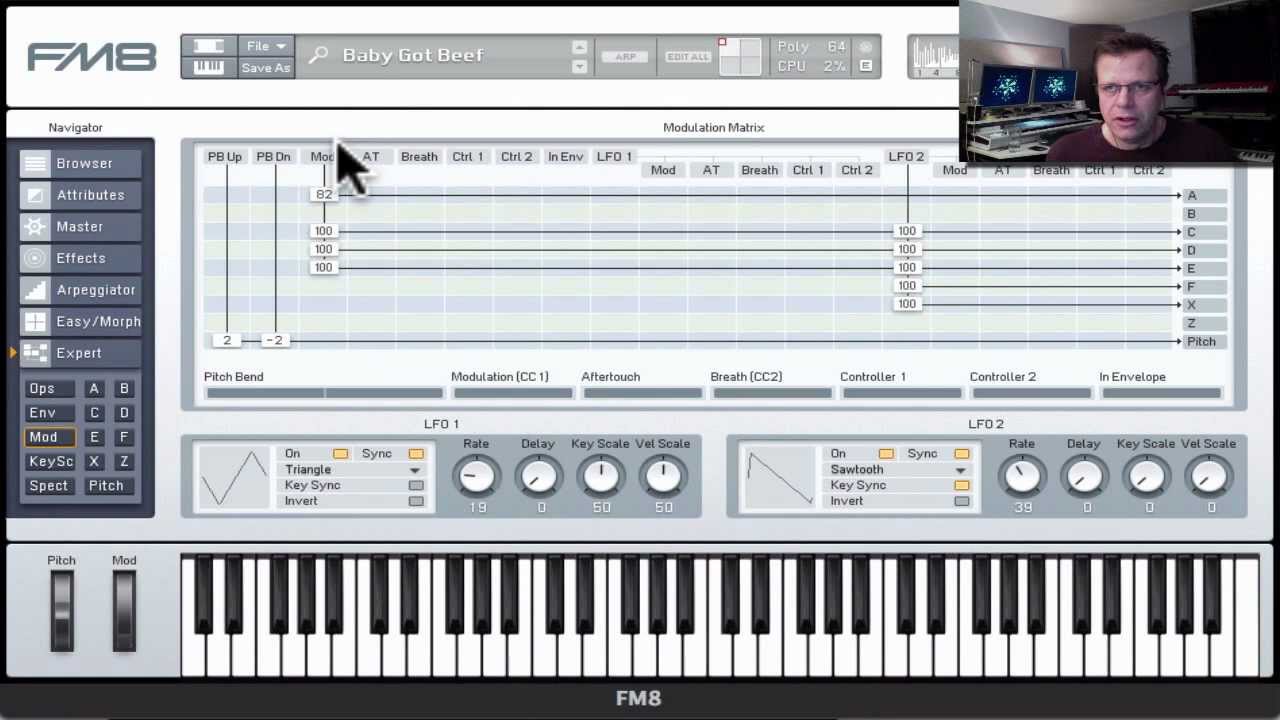Viewport: 1280px width, 720px height.
Task: Toggle LFO 1 On switch
Action: coord(340,454)
